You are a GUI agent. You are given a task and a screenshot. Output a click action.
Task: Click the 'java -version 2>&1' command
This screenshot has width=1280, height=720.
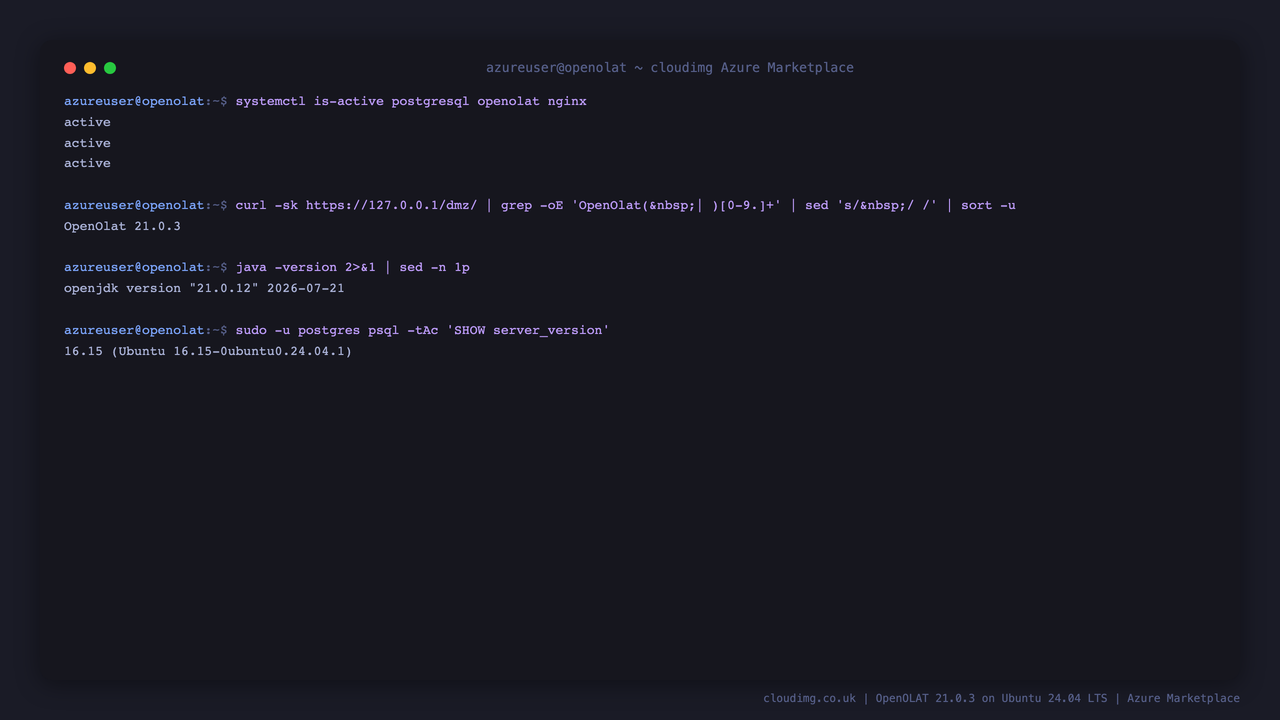pyautogui.click(x=306, y=267)
